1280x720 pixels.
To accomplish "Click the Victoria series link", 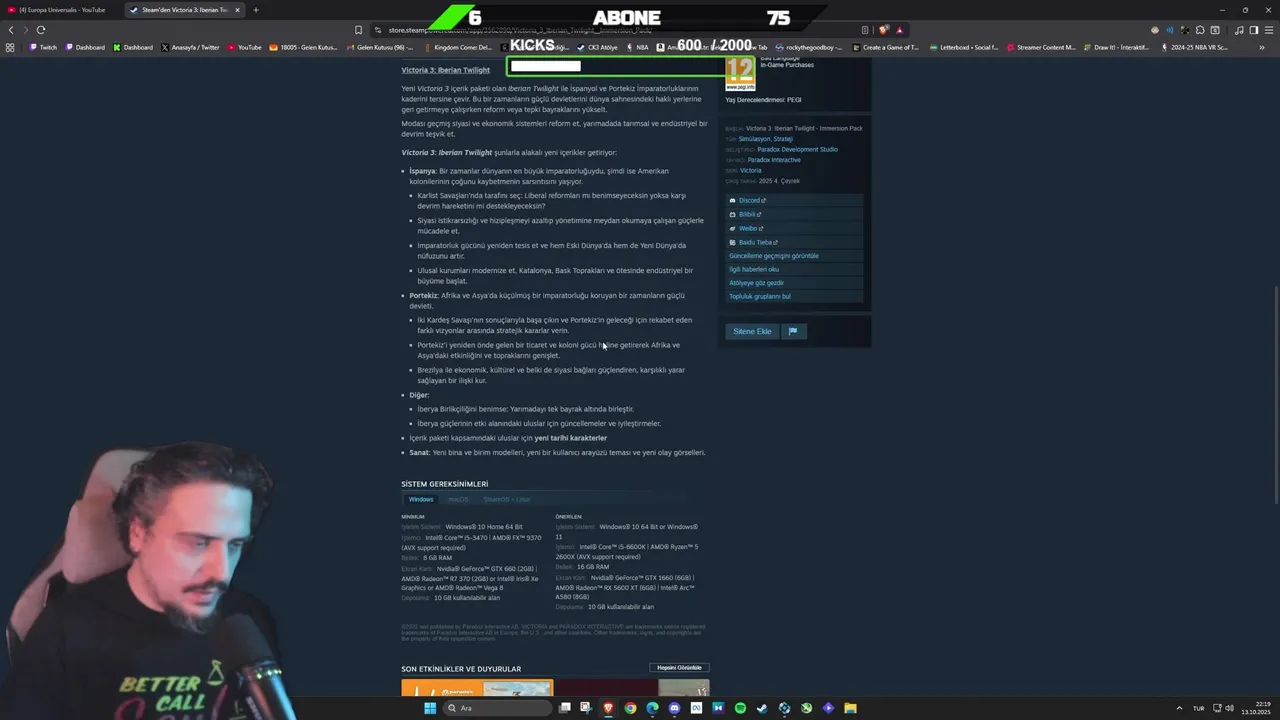I will coord(750,171).
